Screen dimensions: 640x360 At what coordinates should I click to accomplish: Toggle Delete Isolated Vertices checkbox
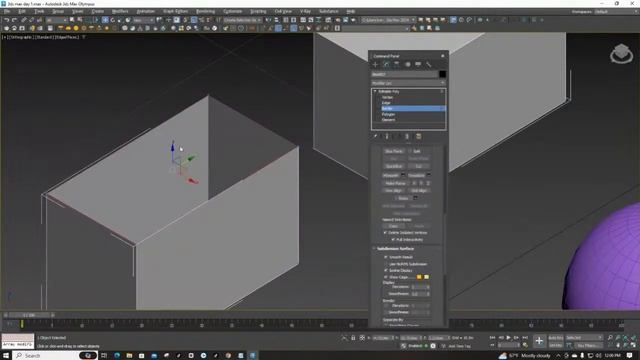pos(385,233)
